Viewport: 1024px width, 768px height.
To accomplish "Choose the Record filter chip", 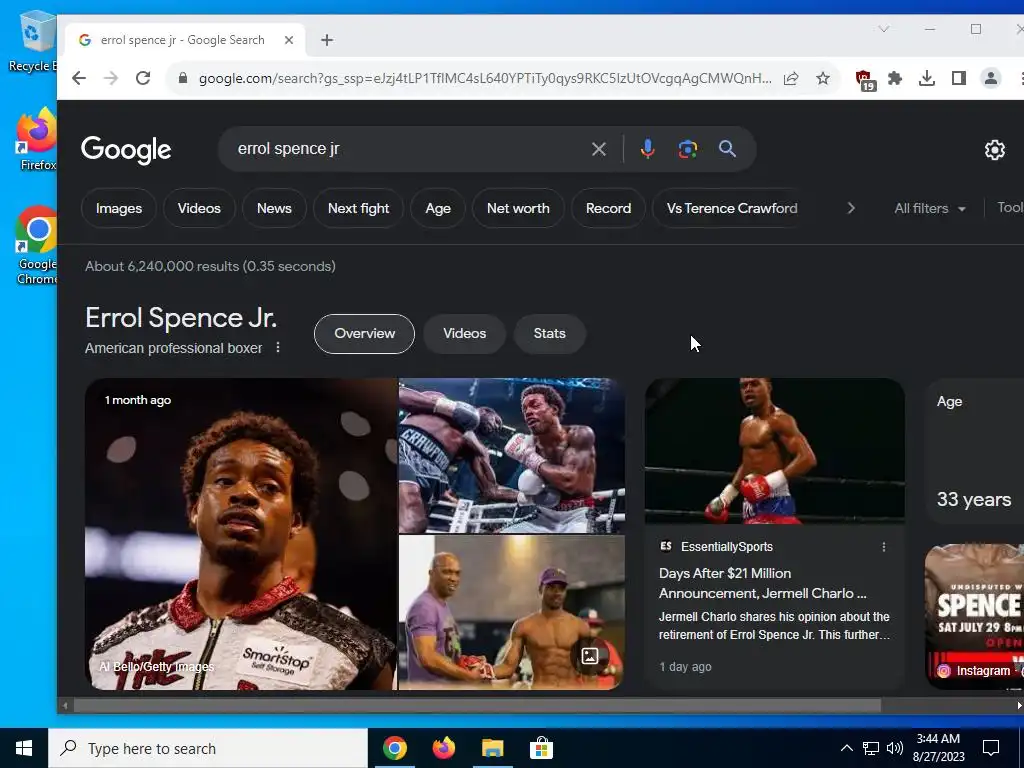I will (609, 208).
